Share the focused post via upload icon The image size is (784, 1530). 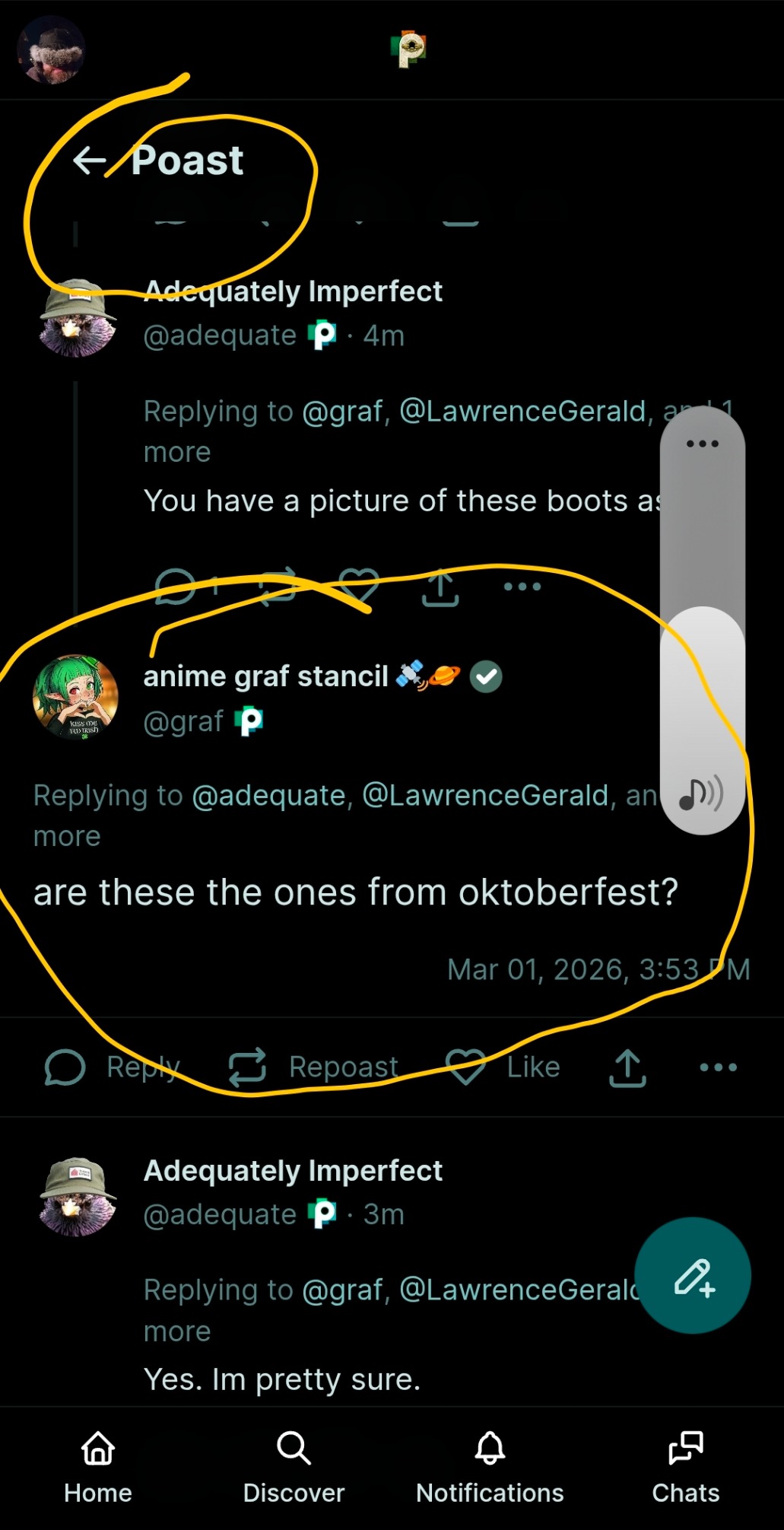click(627, 1067)
